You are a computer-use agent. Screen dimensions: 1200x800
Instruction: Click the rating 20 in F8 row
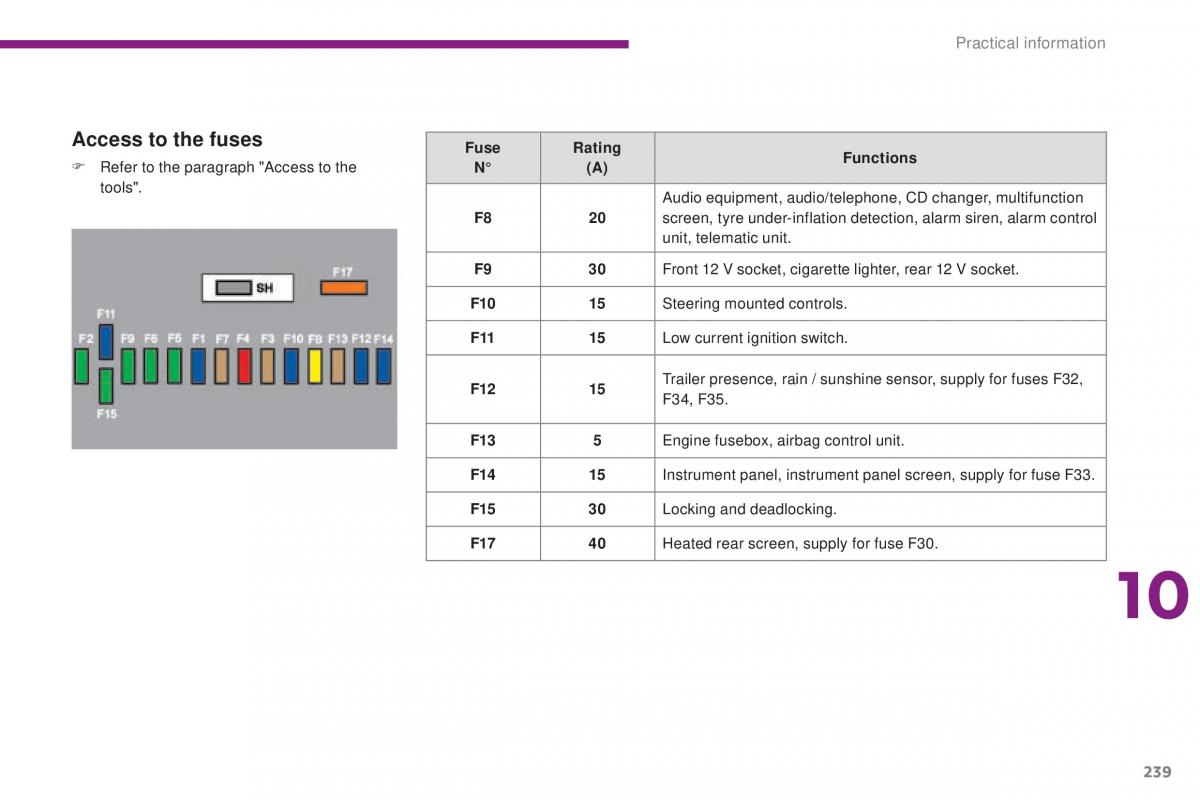click(597, 218)
